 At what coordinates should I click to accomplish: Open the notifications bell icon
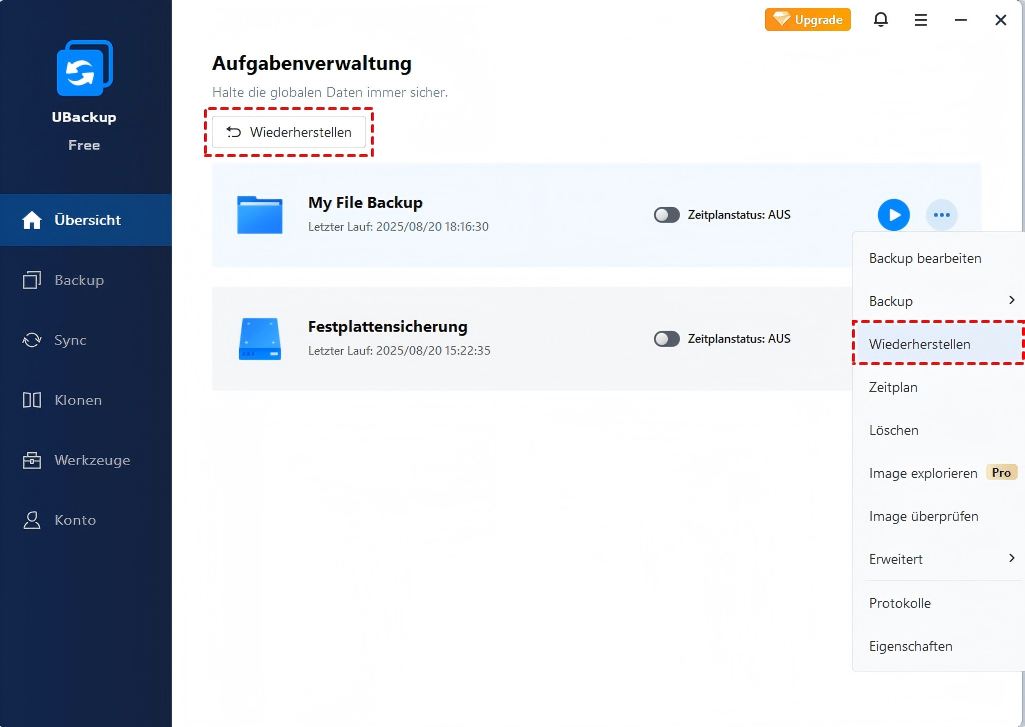coord(881,20)
